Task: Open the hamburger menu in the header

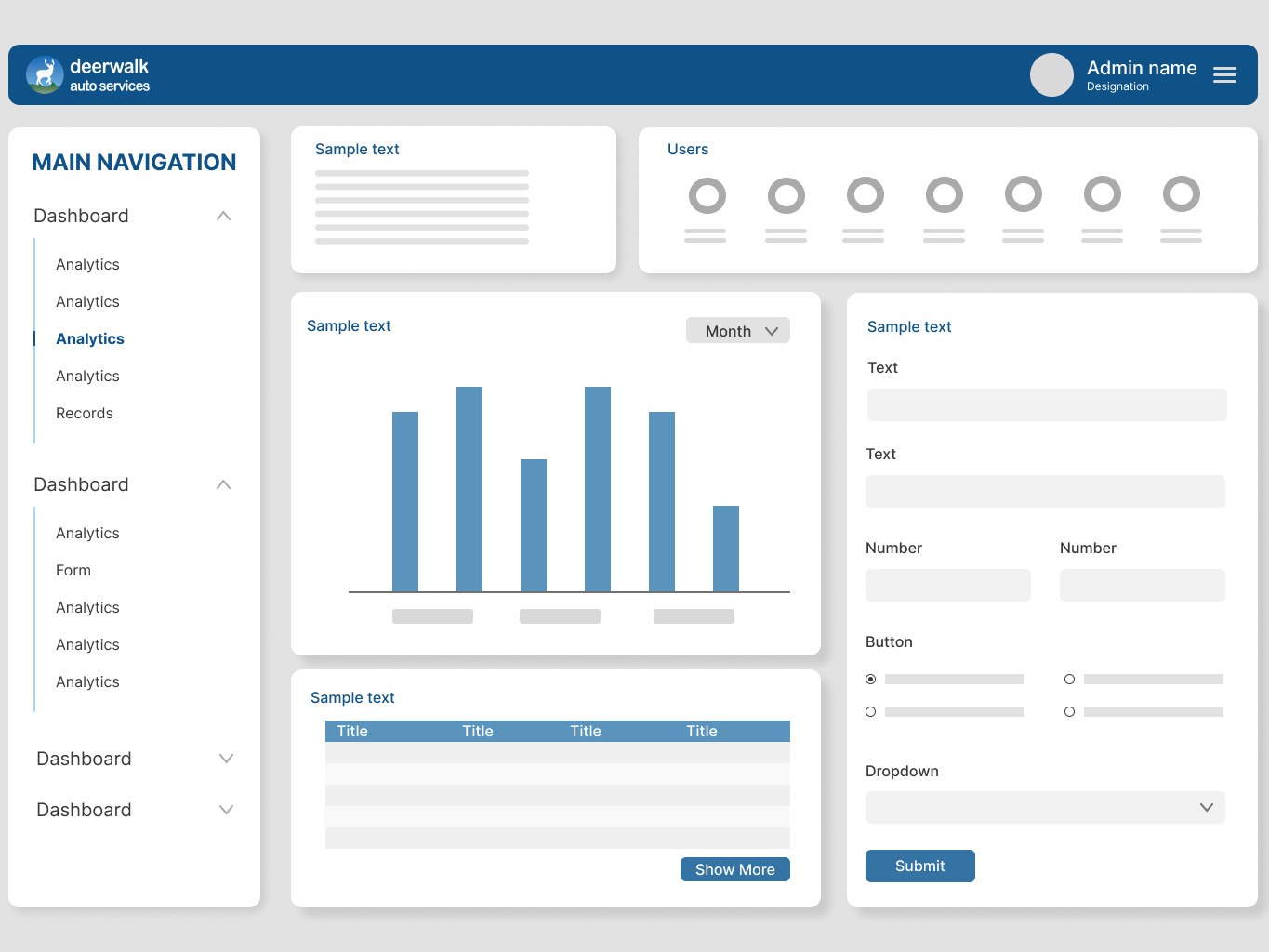Action: [1224, 75]
